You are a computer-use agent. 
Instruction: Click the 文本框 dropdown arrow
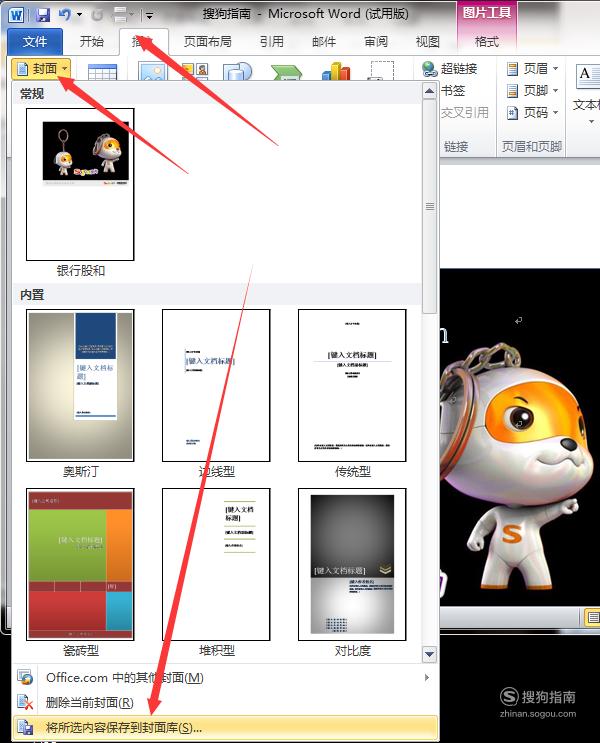tap(591, 122)
